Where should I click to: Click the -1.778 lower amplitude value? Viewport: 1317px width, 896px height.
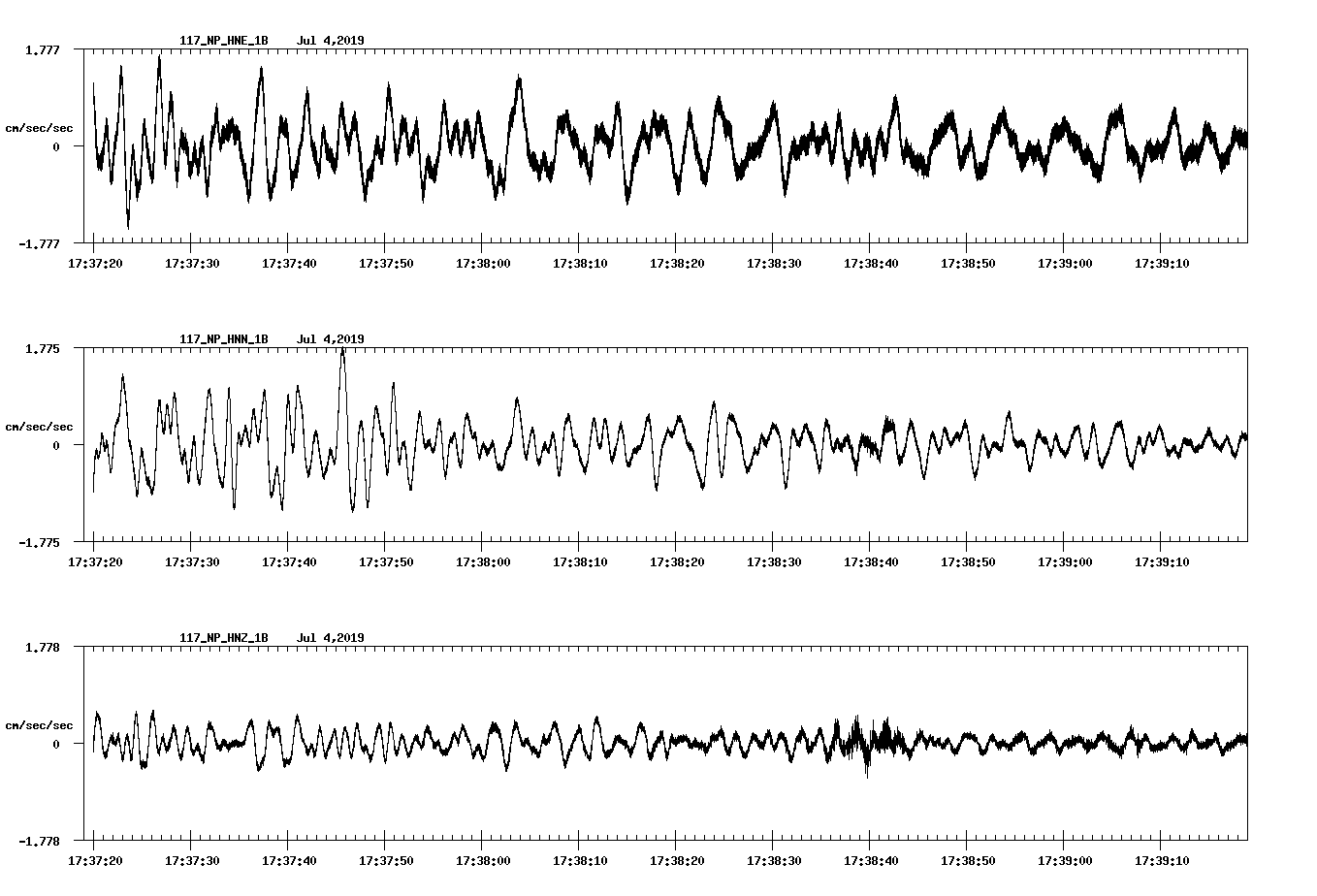40,841
